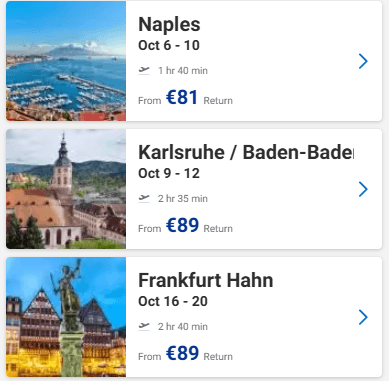The image size is (389, 381).
Task: Choose the €89 Karlsruhe return fare
Action: 182,226
